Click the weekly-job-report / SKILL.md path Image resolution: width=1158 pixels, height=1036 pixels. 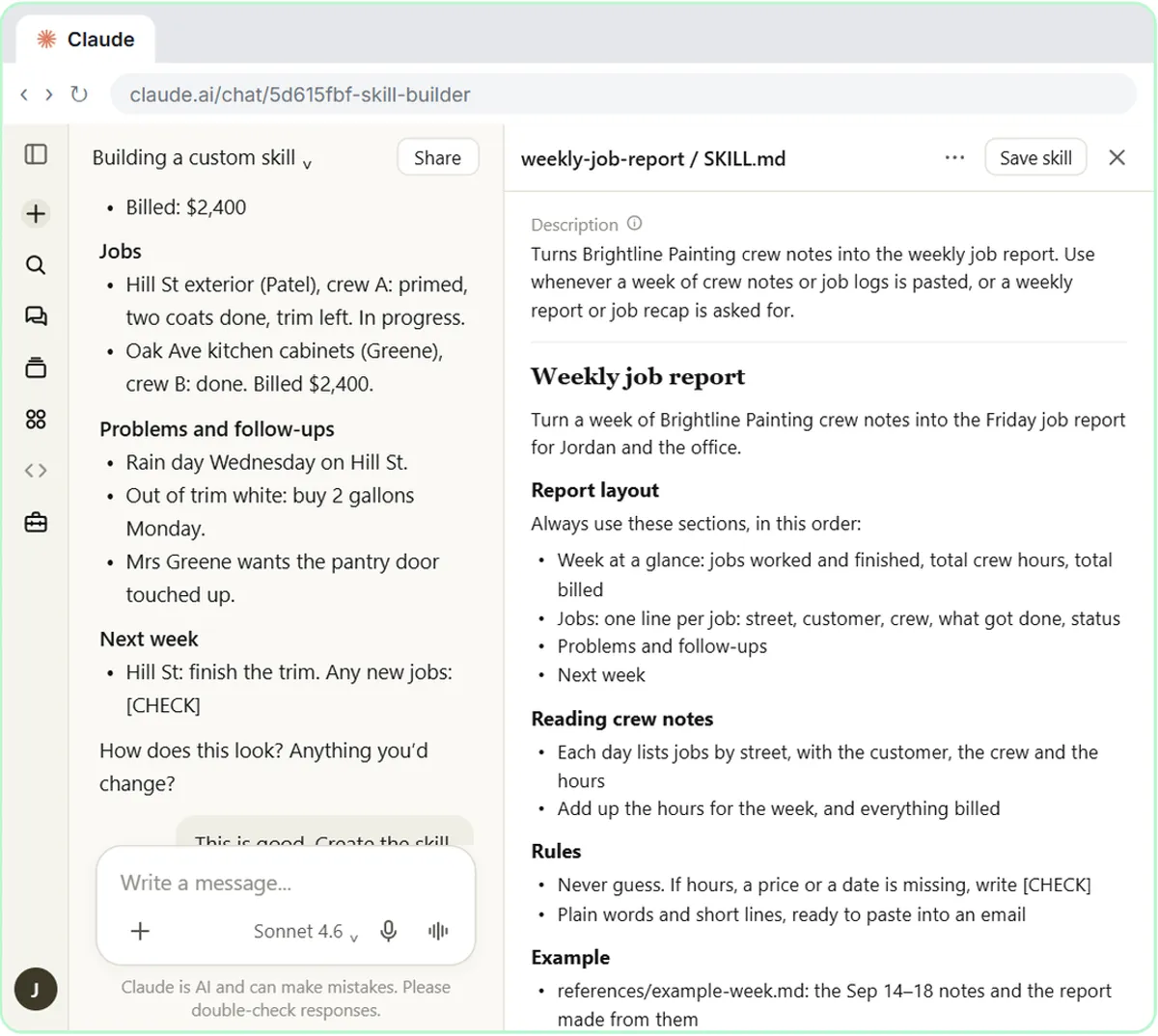coord(653,159)
